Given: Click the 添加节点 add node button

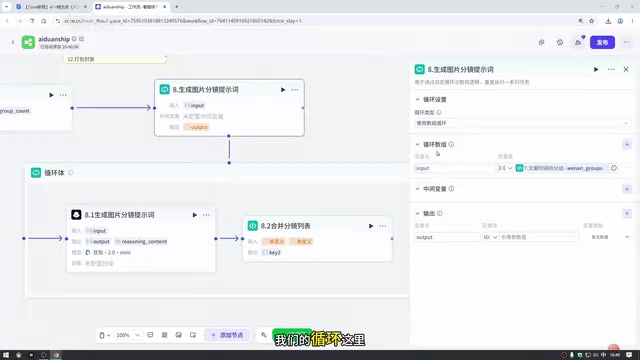Looking at the screenshot, I should [227, 335].
